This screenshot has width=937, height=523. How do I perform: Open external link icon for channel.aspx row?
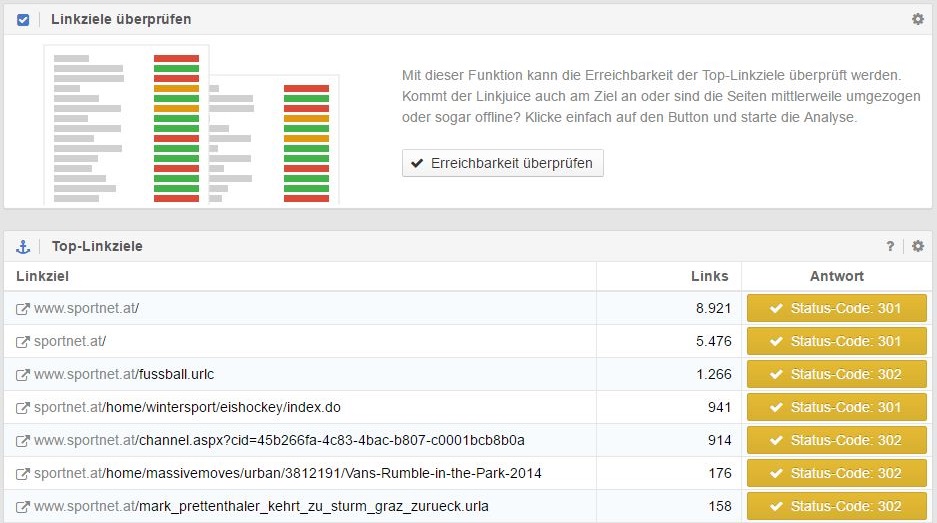23,441
